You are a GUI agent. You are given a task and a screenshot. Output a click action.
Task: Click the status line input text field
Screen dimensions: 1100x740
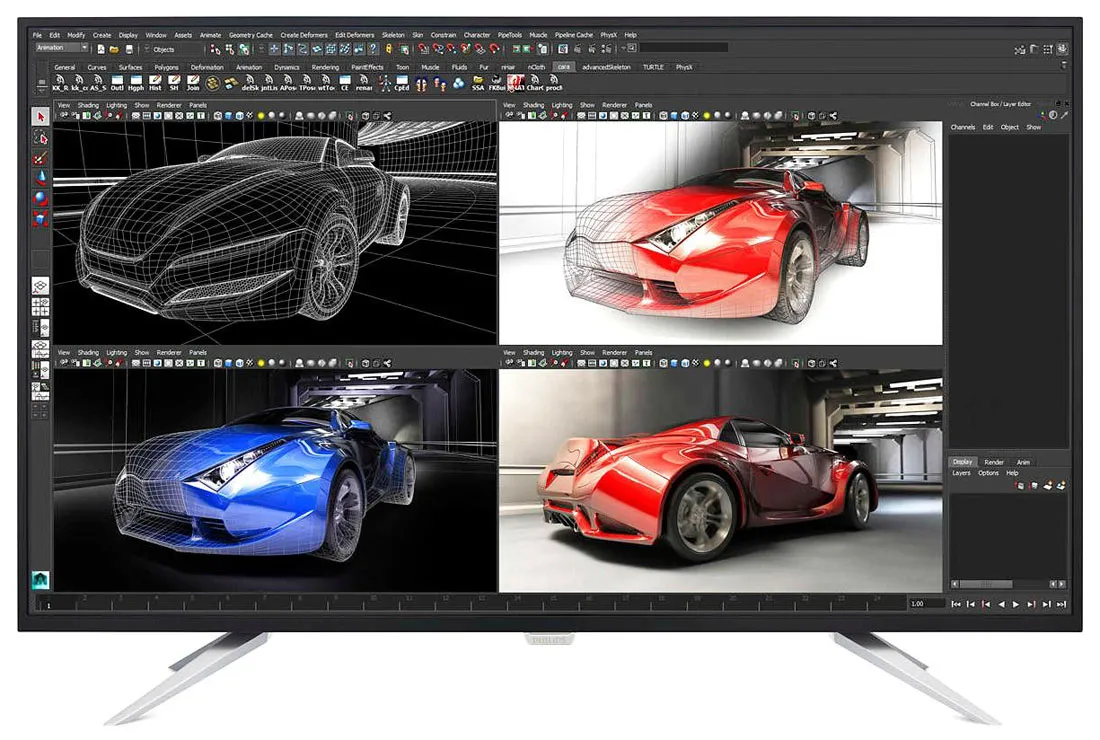(x=683, y=48)
